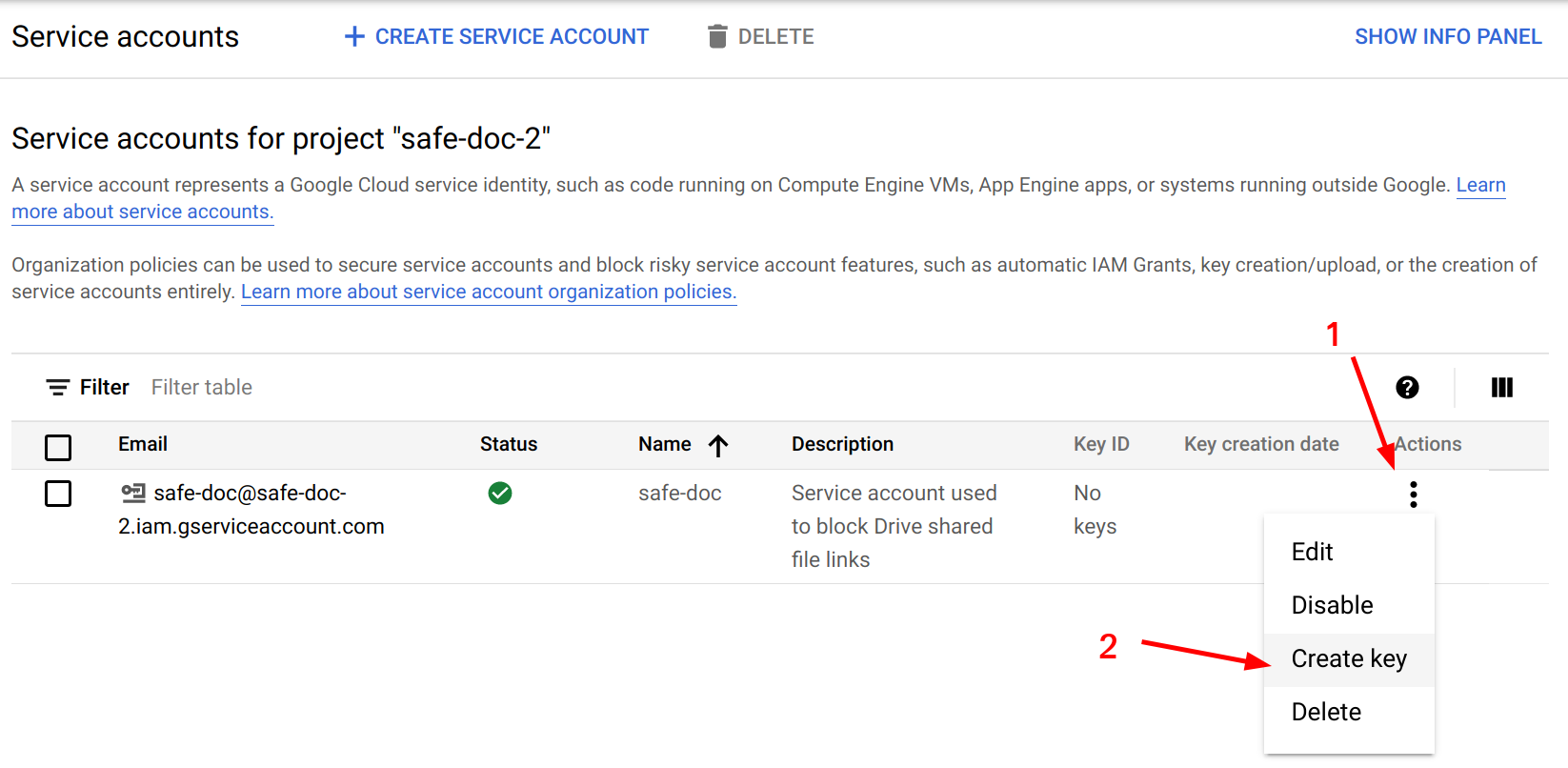Image resolution: width=1568 pixels, height=768 pixels.
Task: Click the service account key icon beside email
Action: 133,493
